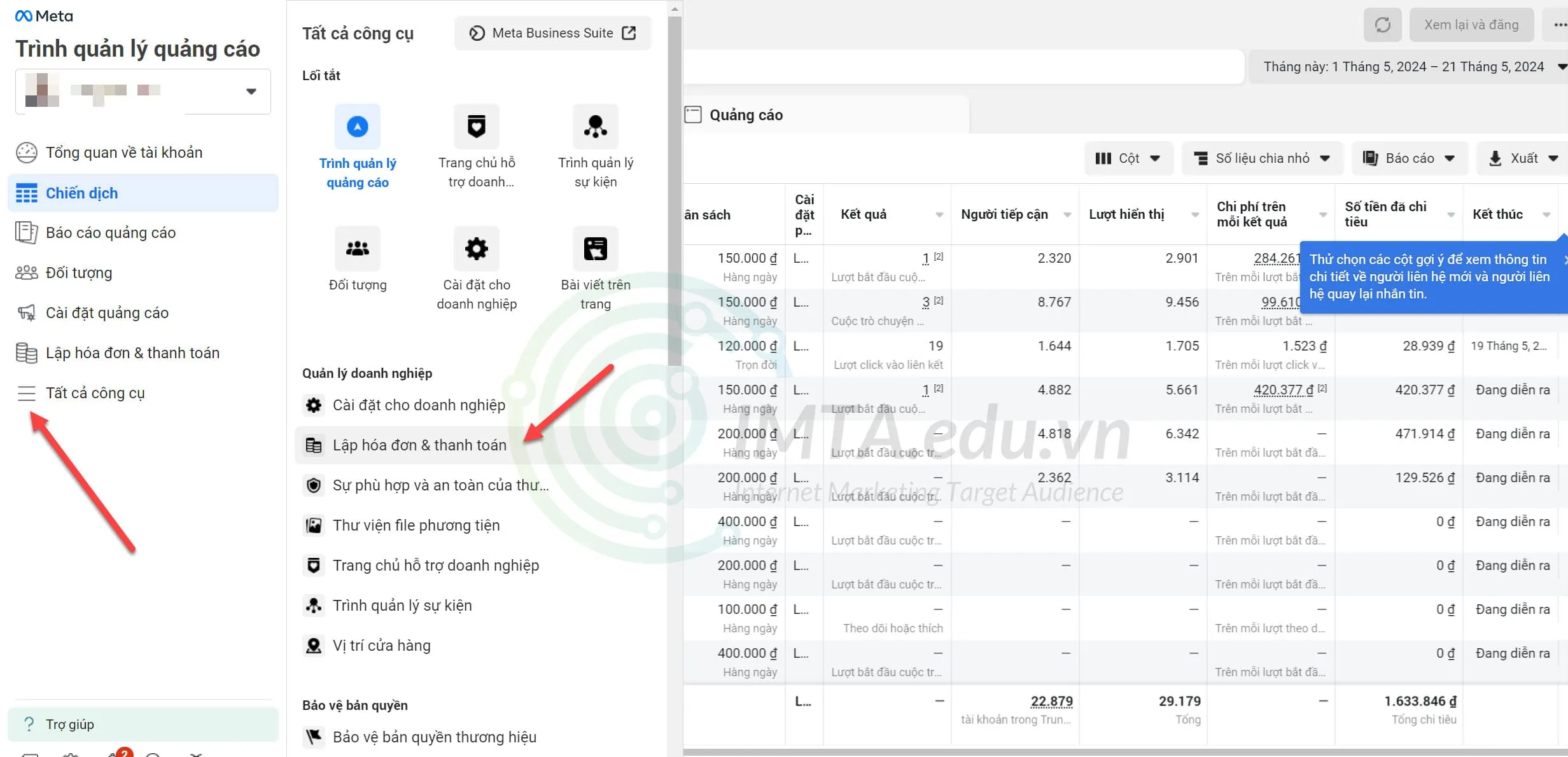Open the Bài viết trên trang shortcut

(595, 249)
